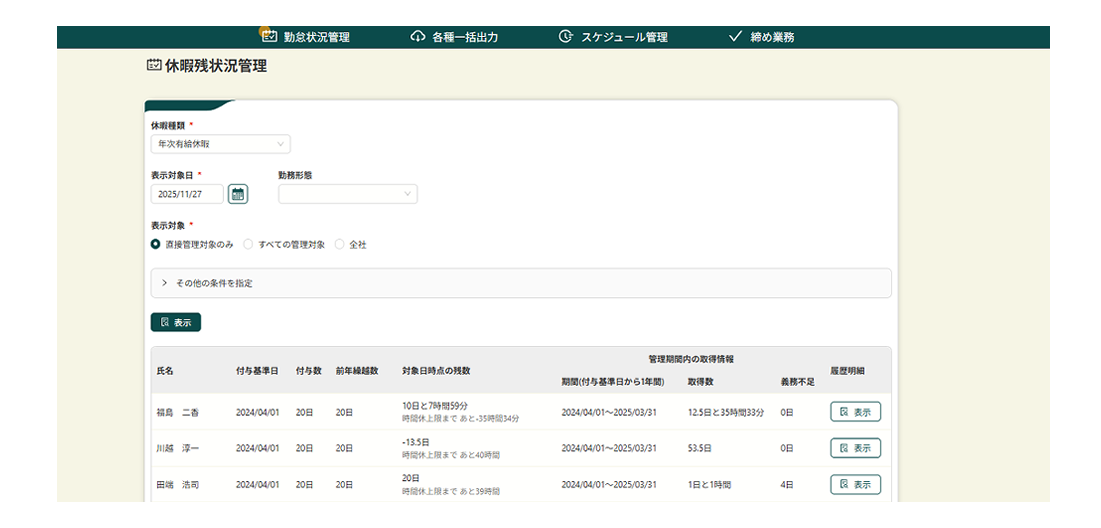Show history details for 福島 二香
Image resolution: width=1101 pixels, height=528 pixels.
[x=855, y=412]
